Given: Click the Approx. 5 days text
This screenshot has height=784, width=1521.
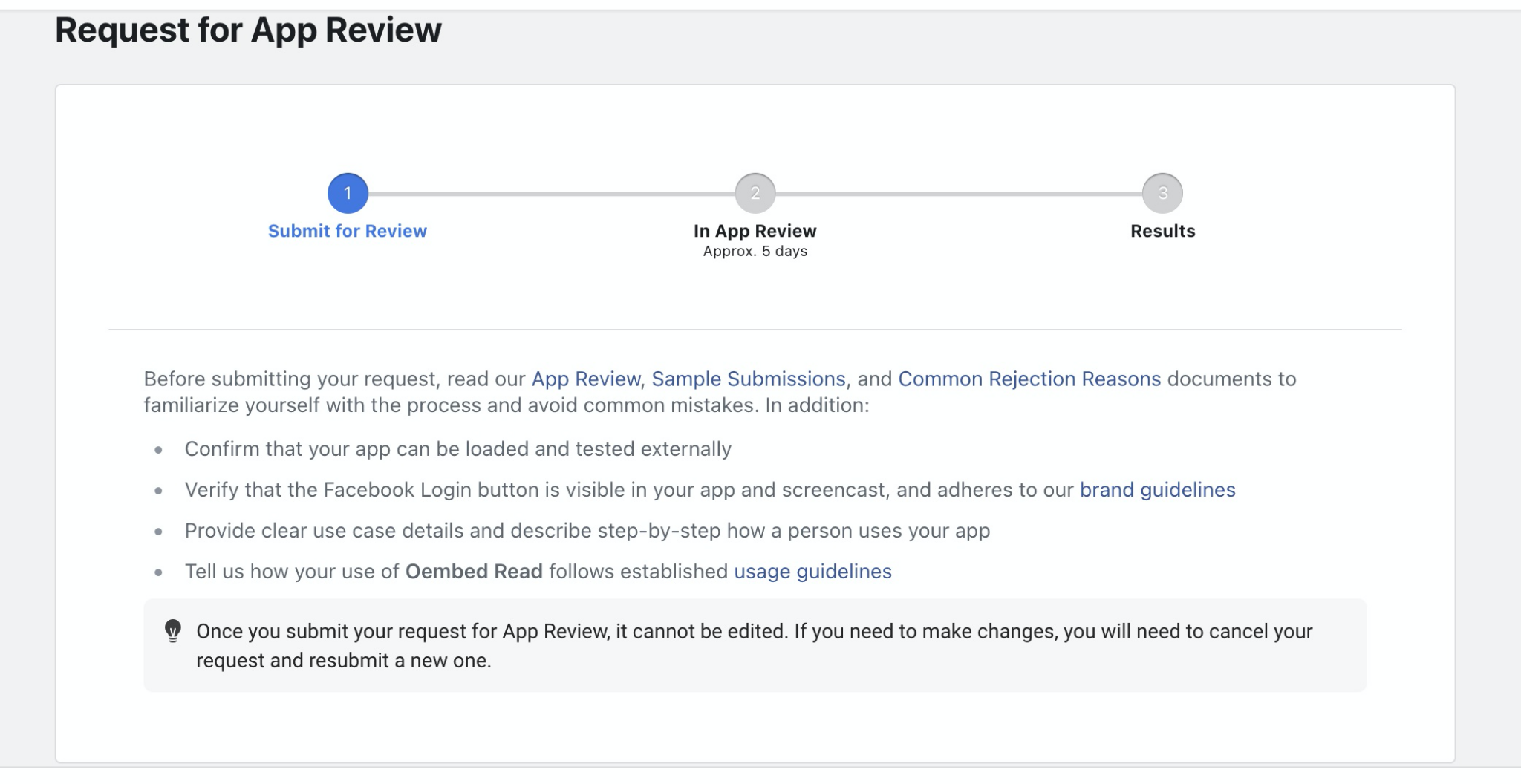Looking at the screenshot, I should (x=755, y=251).
